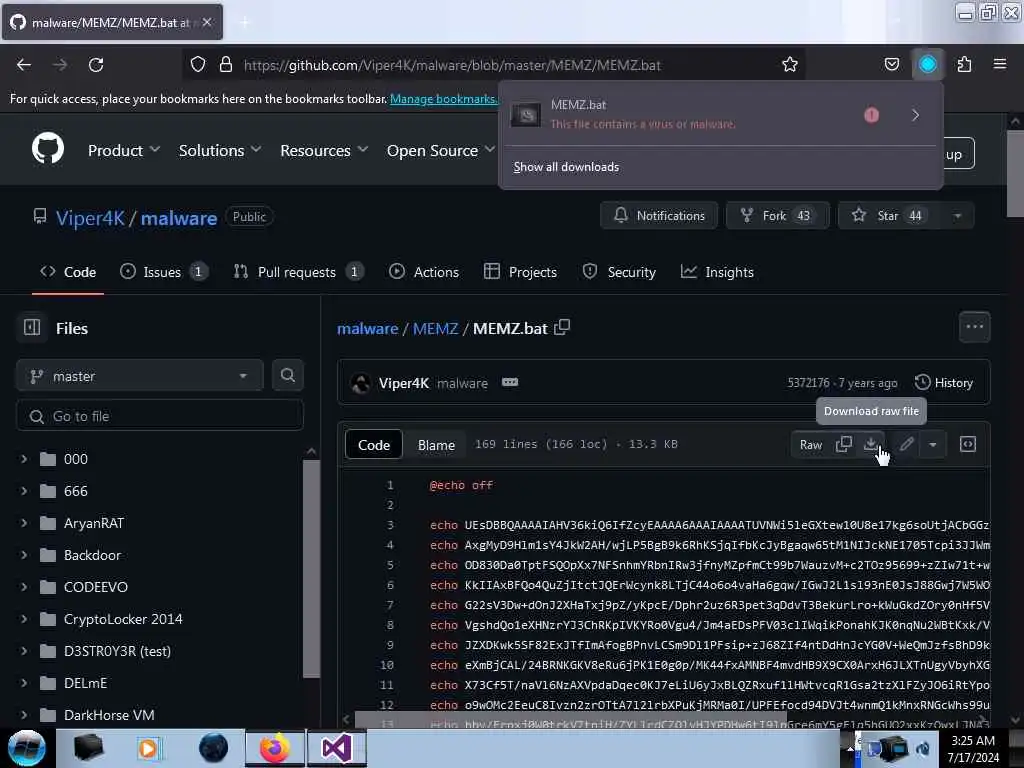This screenshot has width=1024, height=768.
Task: Open the media player taskbar icon
Action: pos(149,748)
